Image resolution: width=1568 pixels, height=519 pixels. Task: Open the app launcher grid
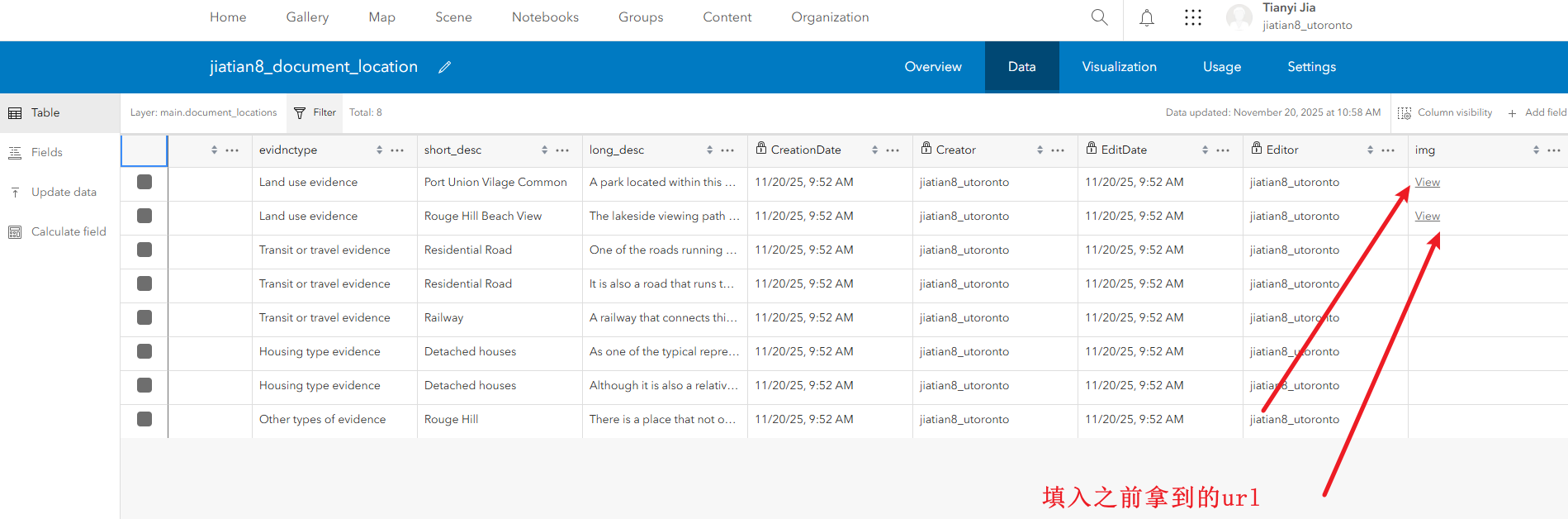(1193, 18)
